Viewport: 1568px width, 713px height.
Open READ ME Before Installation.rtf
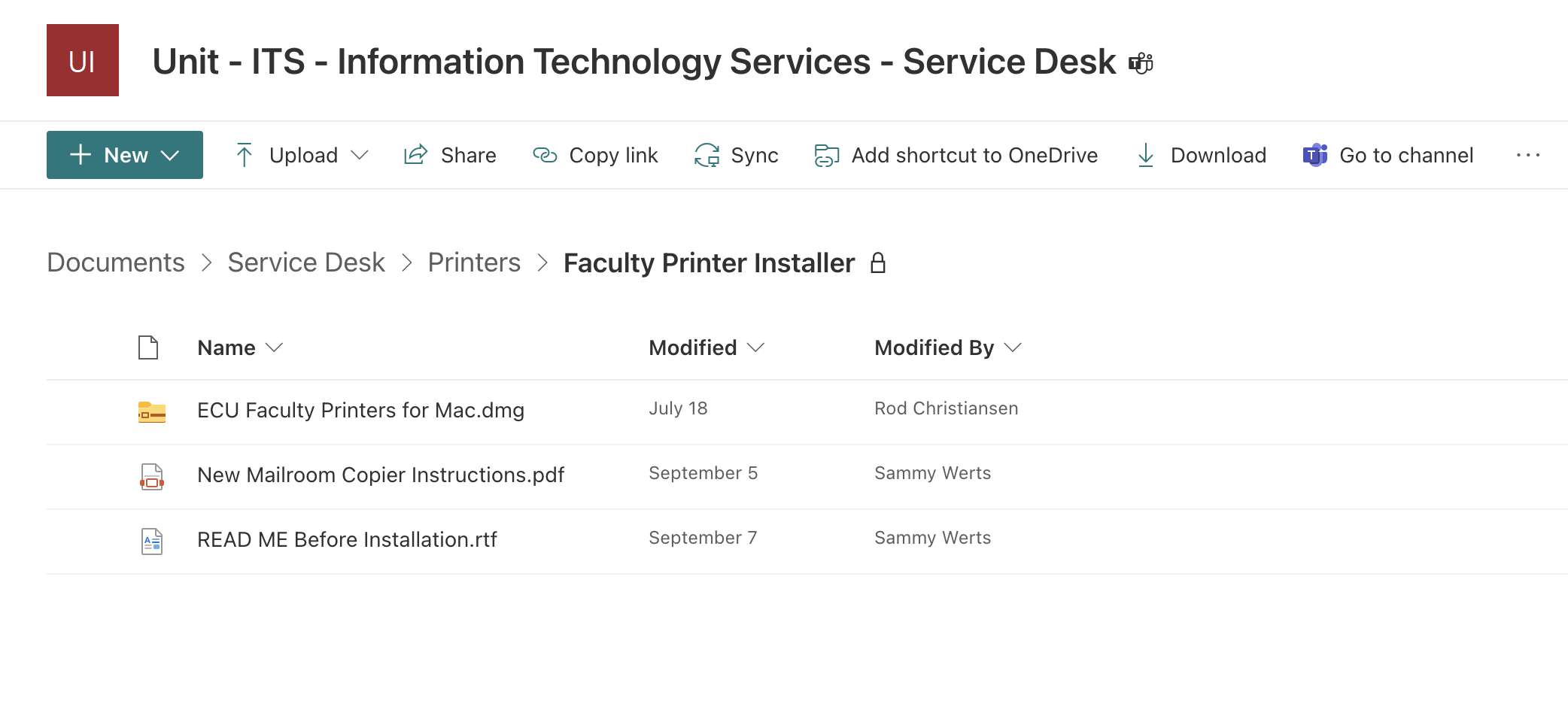pyautogui.click(x=347, y=539)
